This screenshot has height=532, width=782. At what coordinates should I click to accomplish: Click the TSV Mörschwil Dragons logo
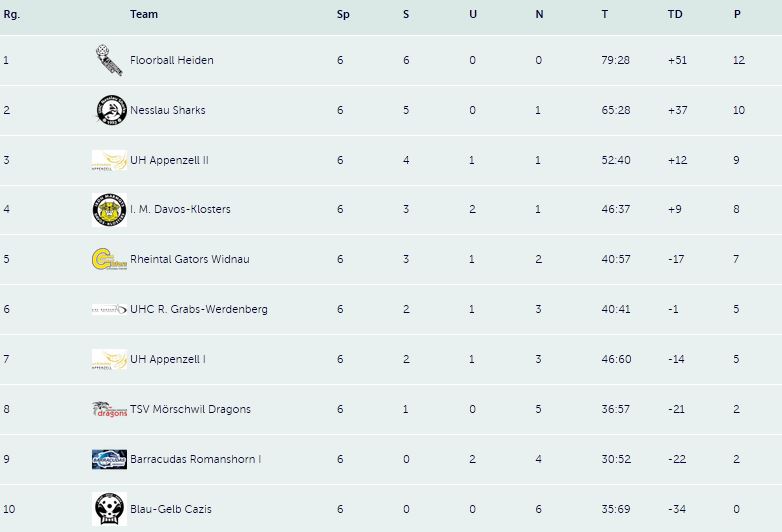[x=109, y=409]
